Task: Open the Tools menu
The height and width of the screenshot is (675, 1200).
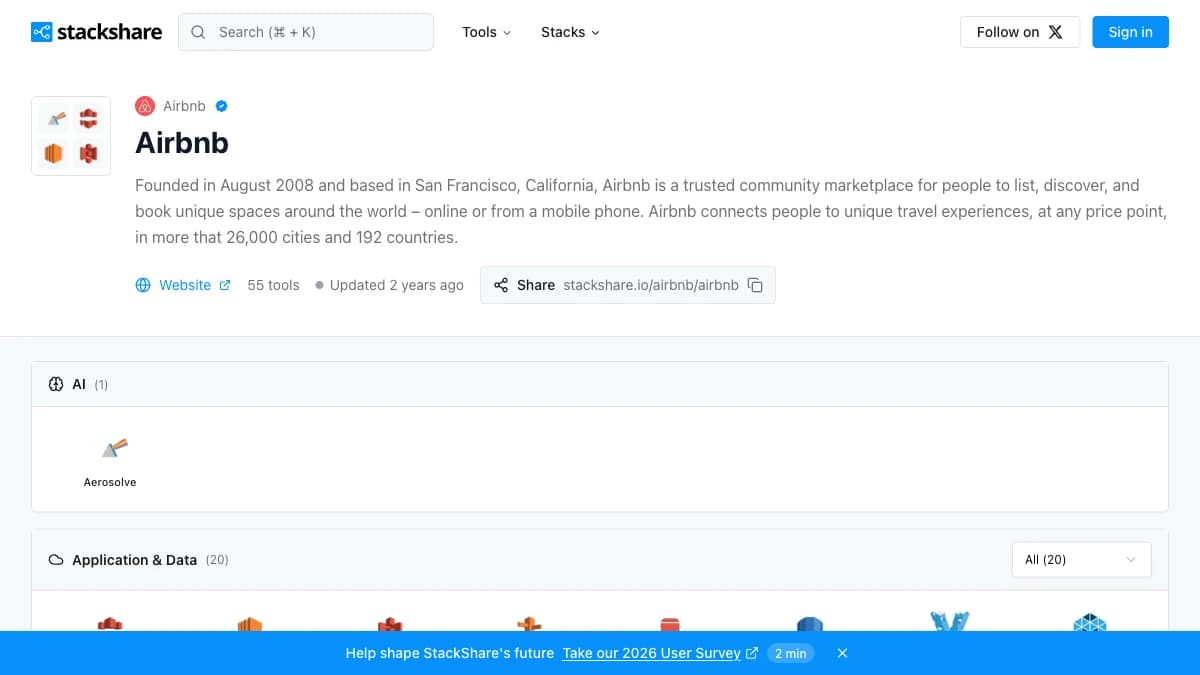Action: [486, 32]
